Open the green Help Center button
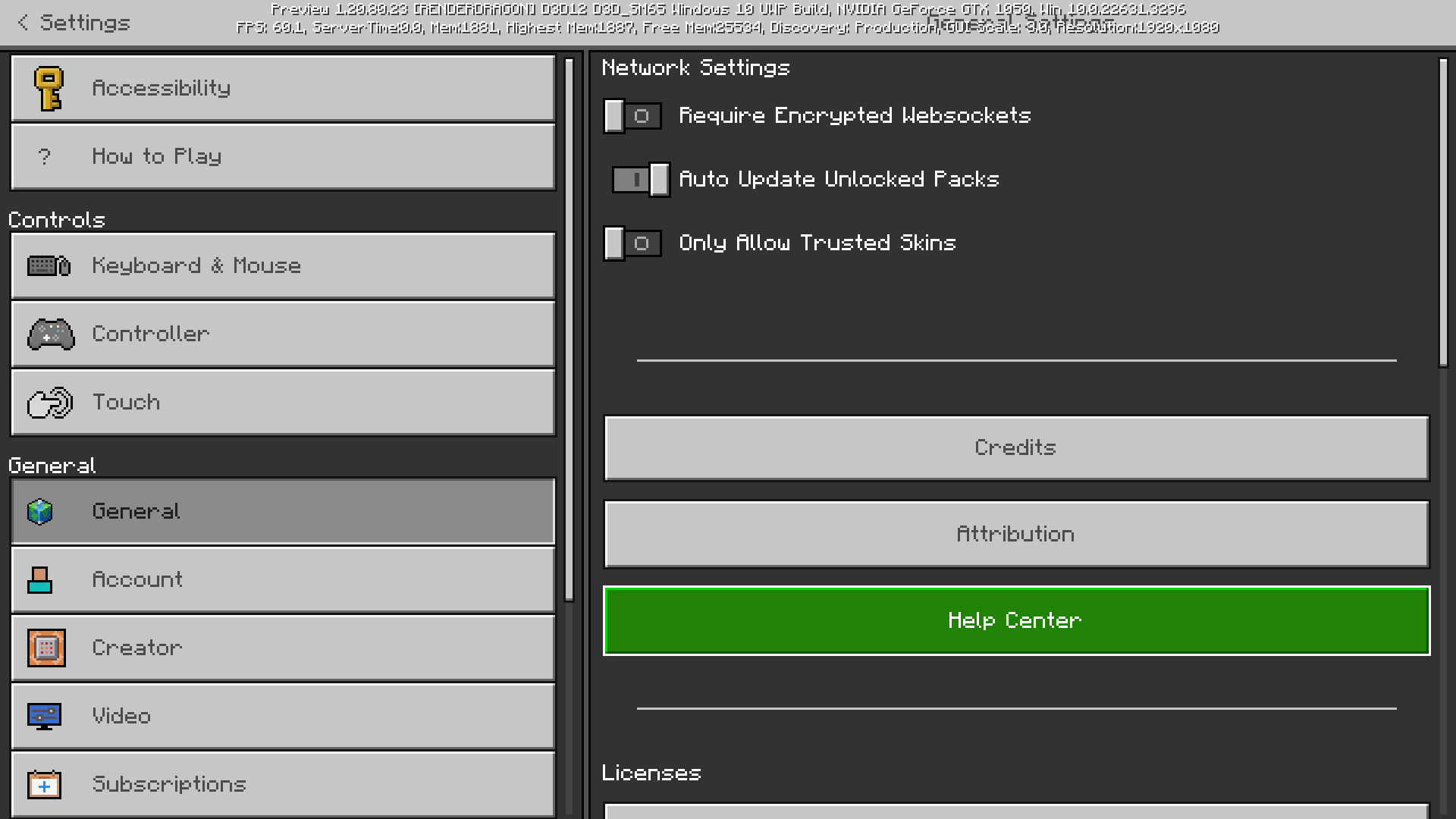1456x819 pixels. coord(1016,621)
